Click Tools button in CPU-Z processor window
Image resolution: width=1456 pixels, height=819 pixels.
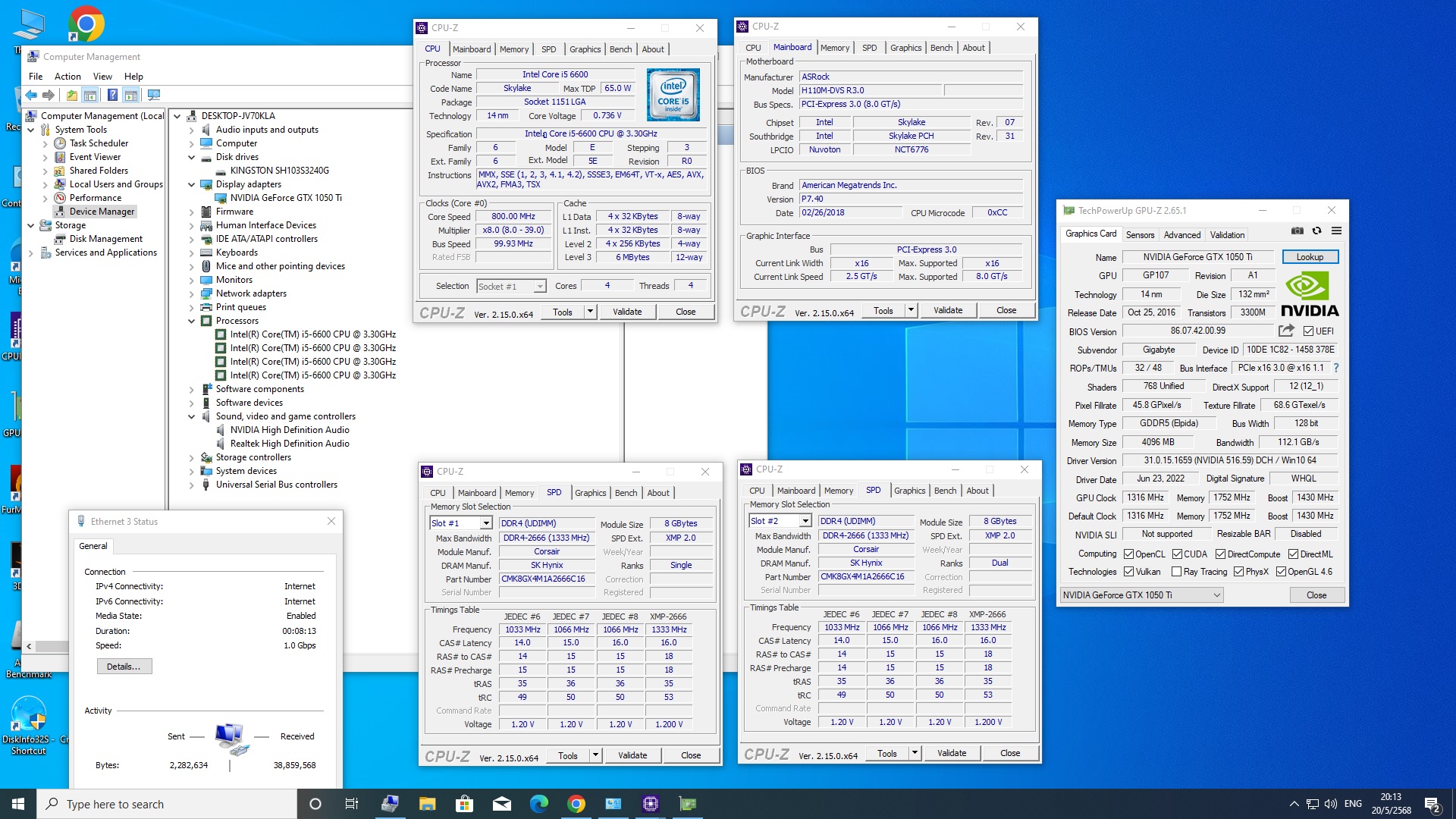click(x=563, y=312)
